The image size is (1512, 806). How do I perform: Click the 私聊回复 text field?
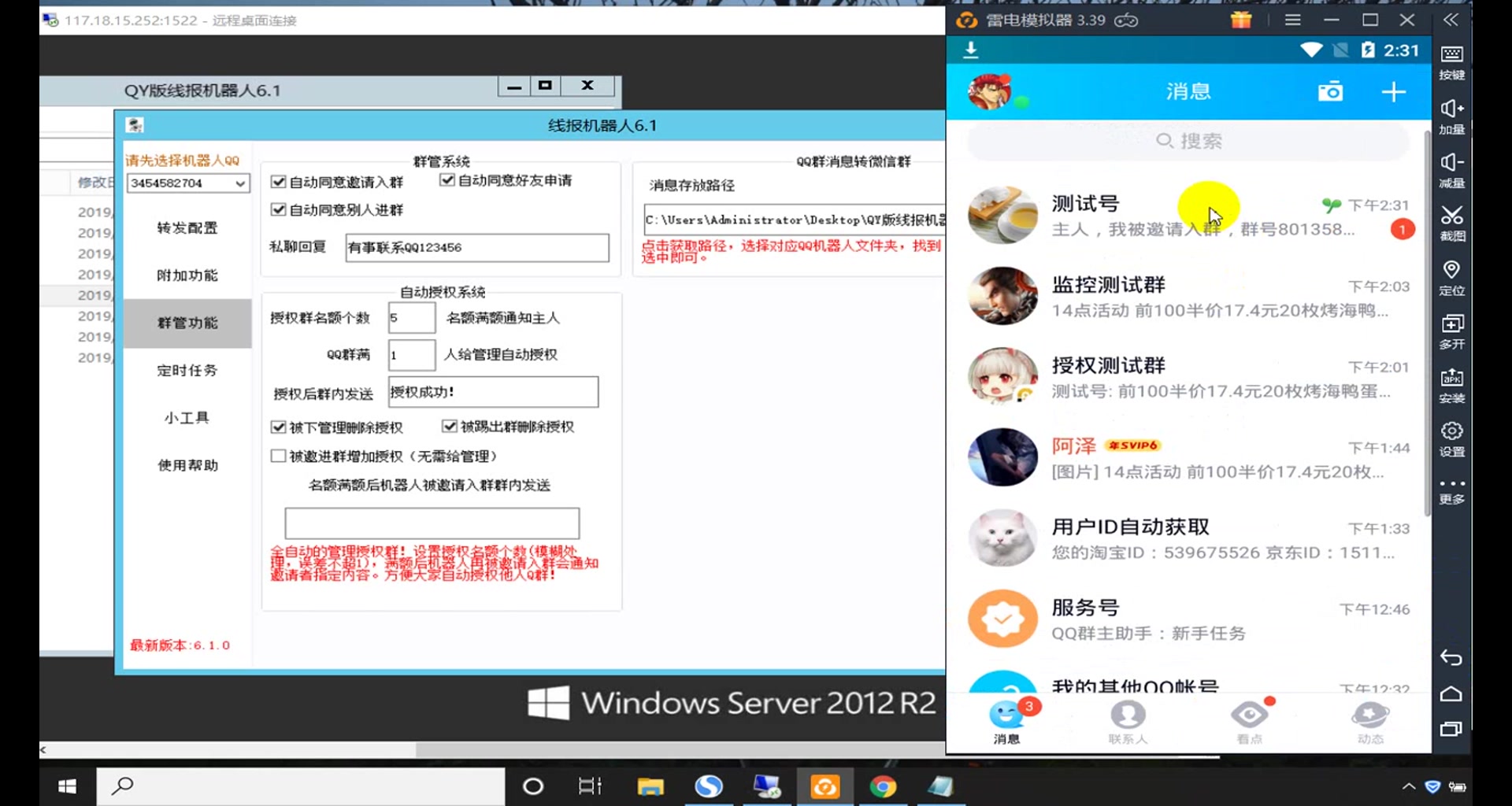pyautogui.click(x=477, y=247)
